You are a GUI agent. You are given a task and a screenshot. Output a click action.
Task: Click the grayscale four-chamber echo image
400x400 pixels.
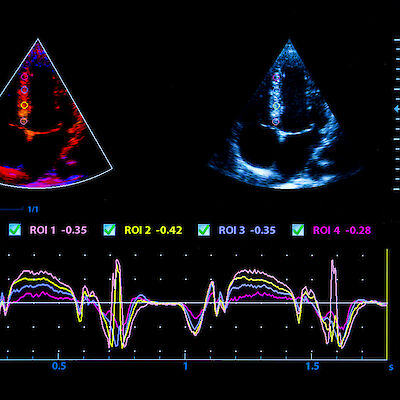pos(287,115)
